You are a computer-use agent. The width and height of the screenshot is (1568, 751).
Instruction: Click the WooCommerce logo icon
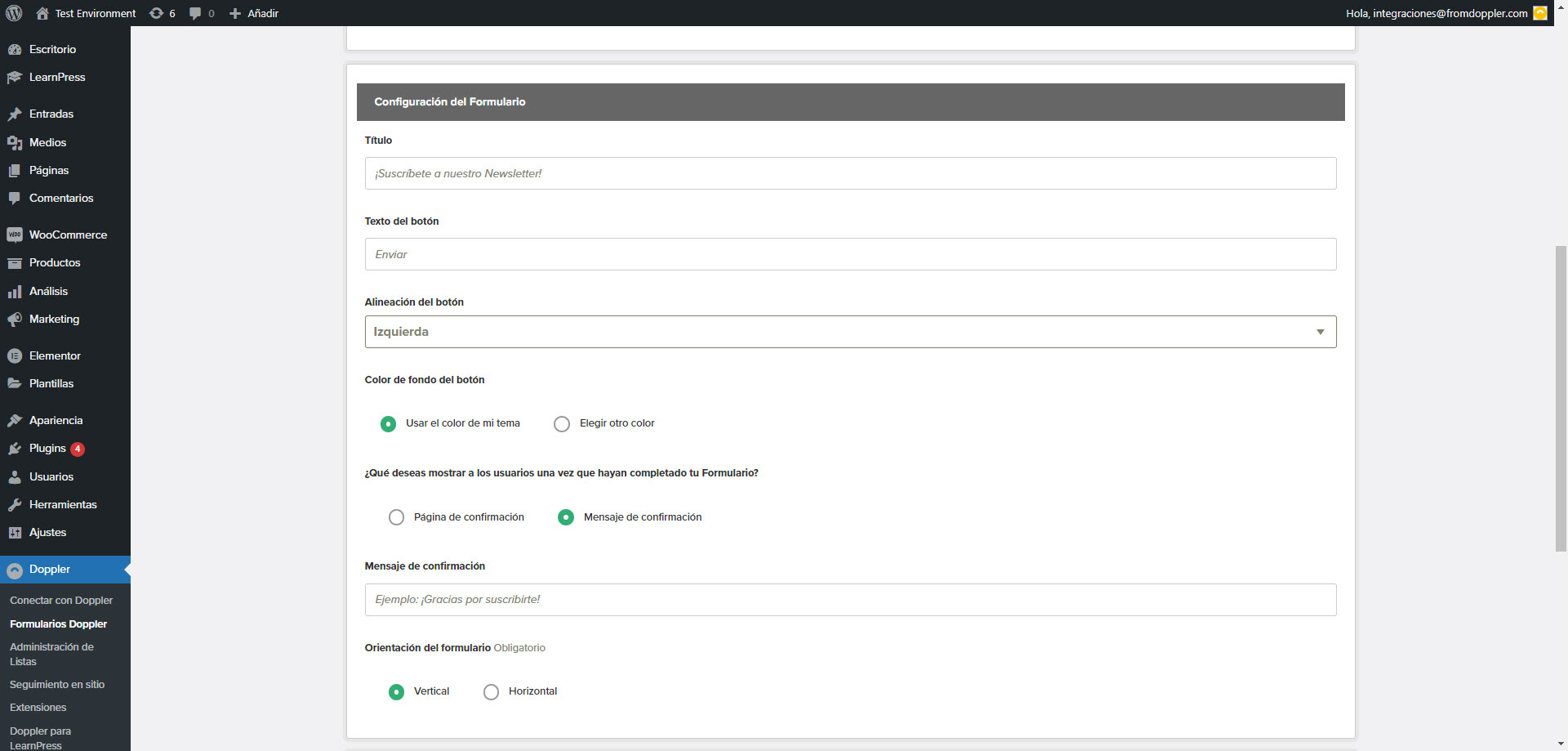(x=15, y=235)
